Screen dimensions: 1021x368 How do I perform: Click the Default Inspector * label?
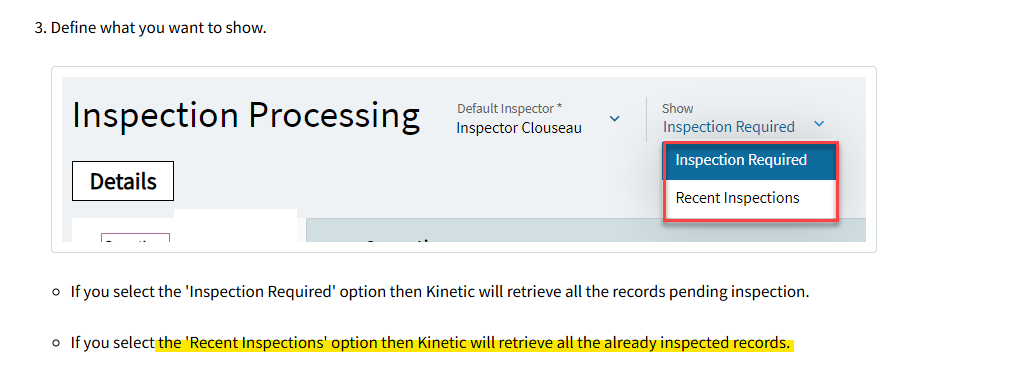pyautogui.click(x=509, y=108)
